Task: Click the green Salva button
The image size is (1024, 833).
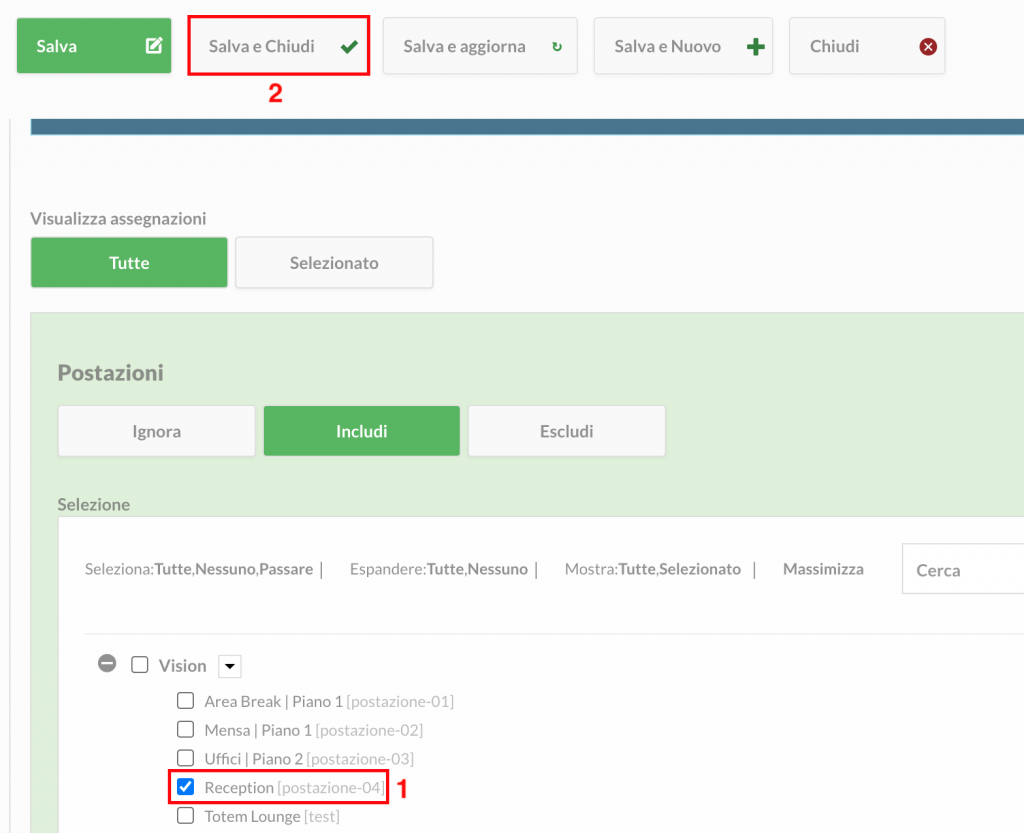Action: point(94,46)
